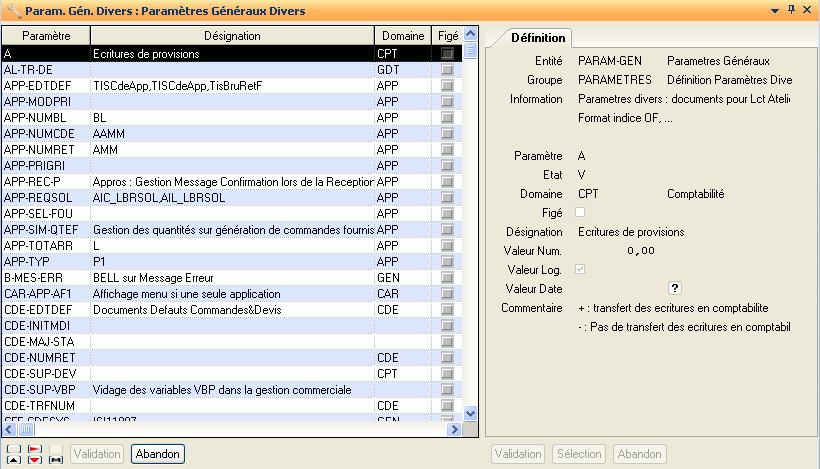This screenshot has height=469, width=820.
Task: Click the Abandon button under the list
Action: (157, 454)
